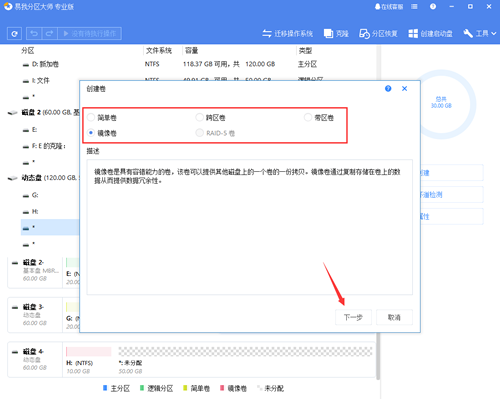Click disk icon beside 磁盘 2 row
The width and height of the screenshot is (500, 399).
pyautogui.click(x=13, y=113)
